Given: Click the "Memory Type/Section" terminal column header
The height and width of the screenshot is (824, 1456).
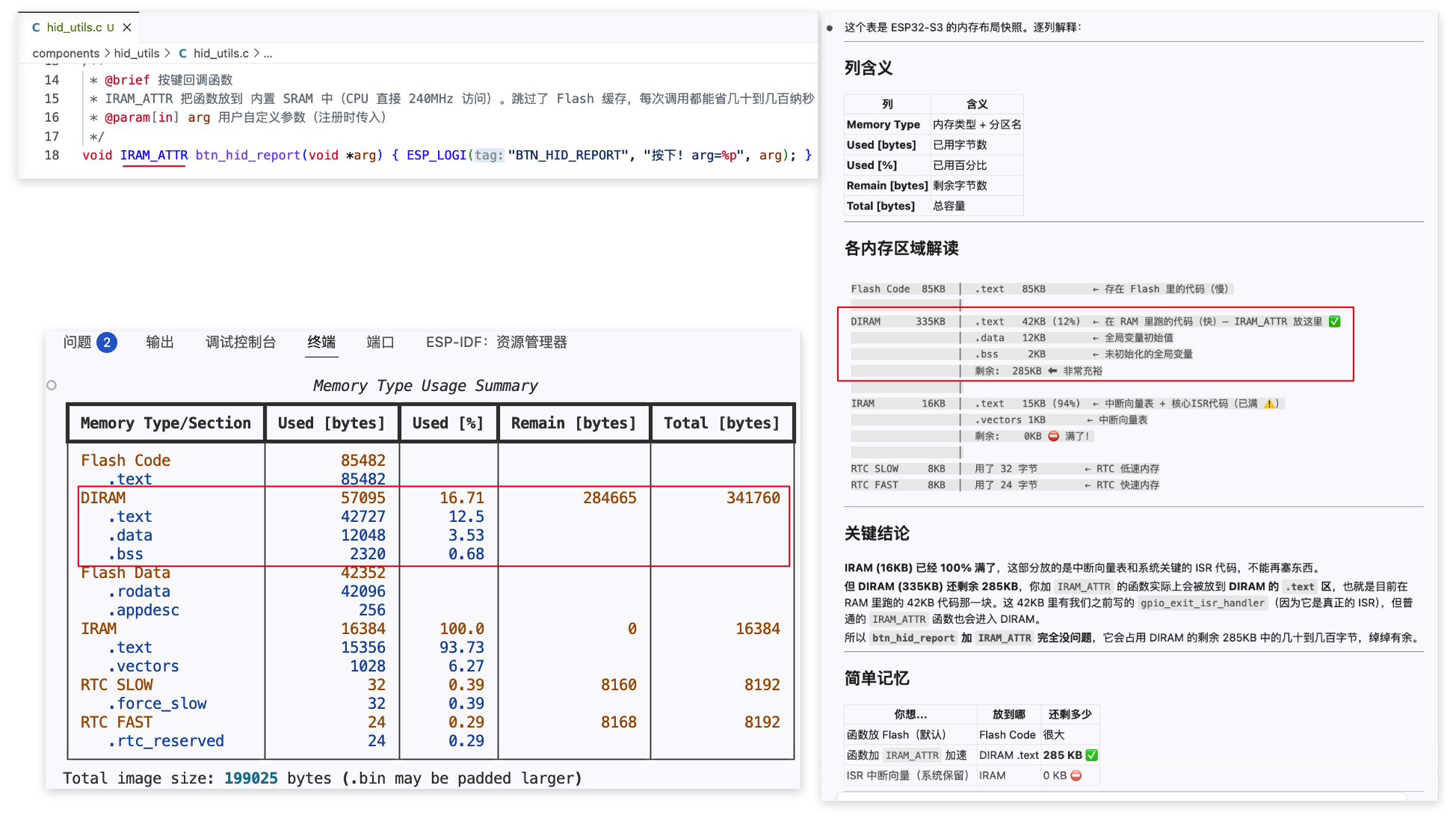Looking at the screenshot, I should tap(166, 423).
